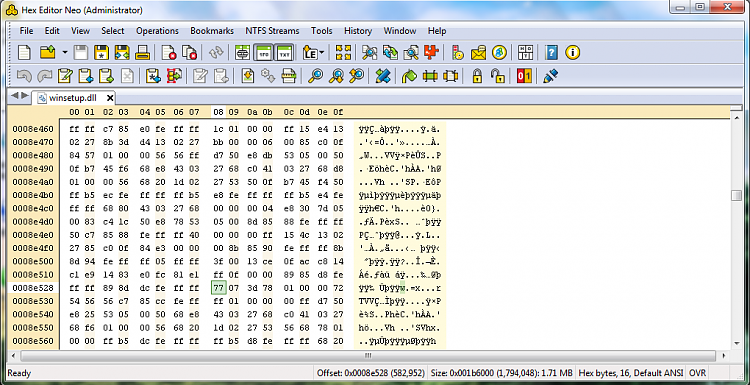The width and height of the screenshot is (750, 385).
Task: Click the tab scroll left arrow
Action: tap(15, 96)
